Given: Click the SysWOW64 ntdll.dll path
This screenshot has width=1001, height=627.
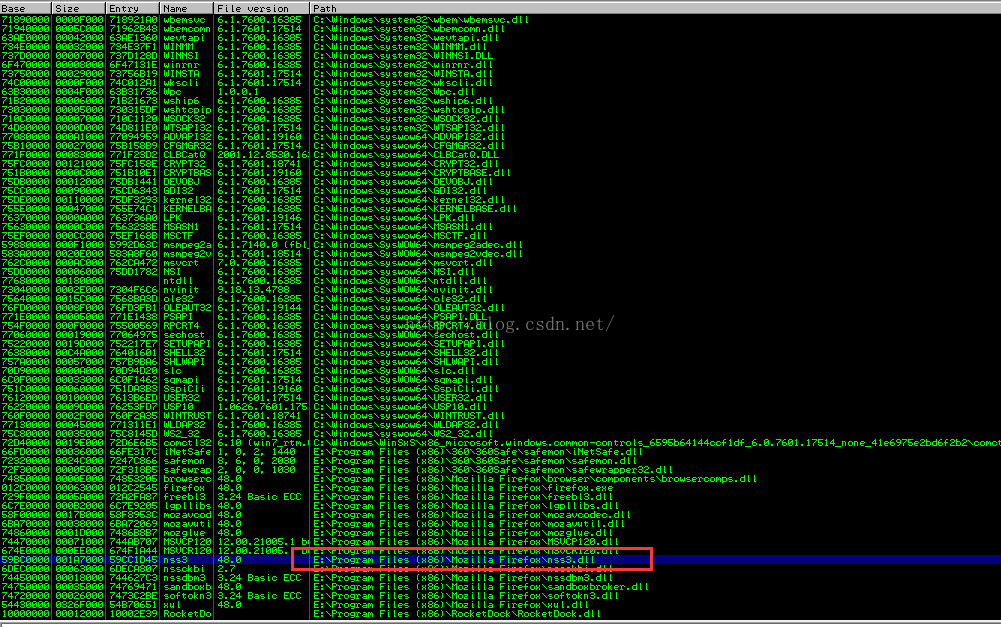Looking at the screenshot, I should pyautogui.click(x=400, y=281).
